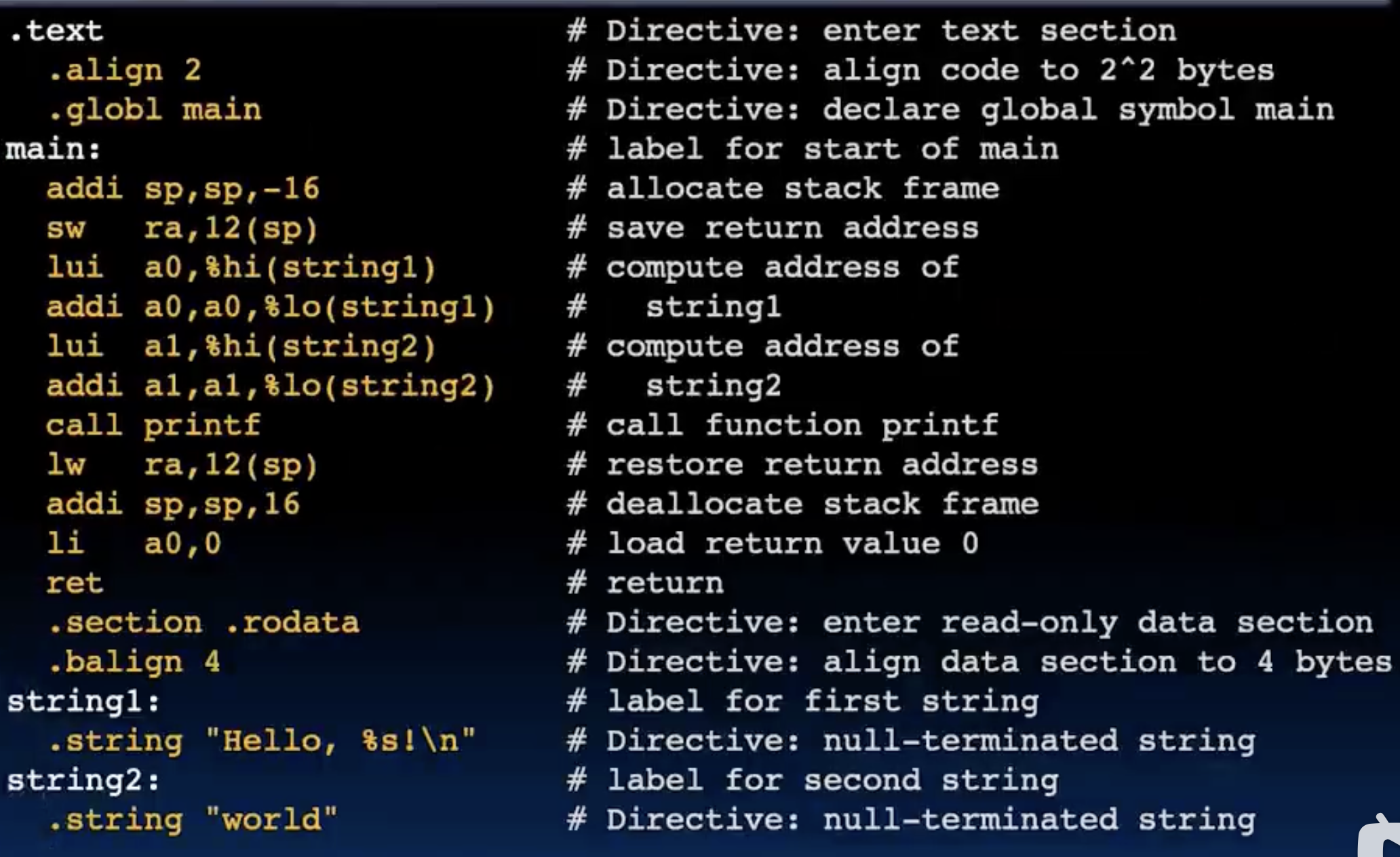Click the string1: label
Screen dimensions: 1400x857
[83, 702]
